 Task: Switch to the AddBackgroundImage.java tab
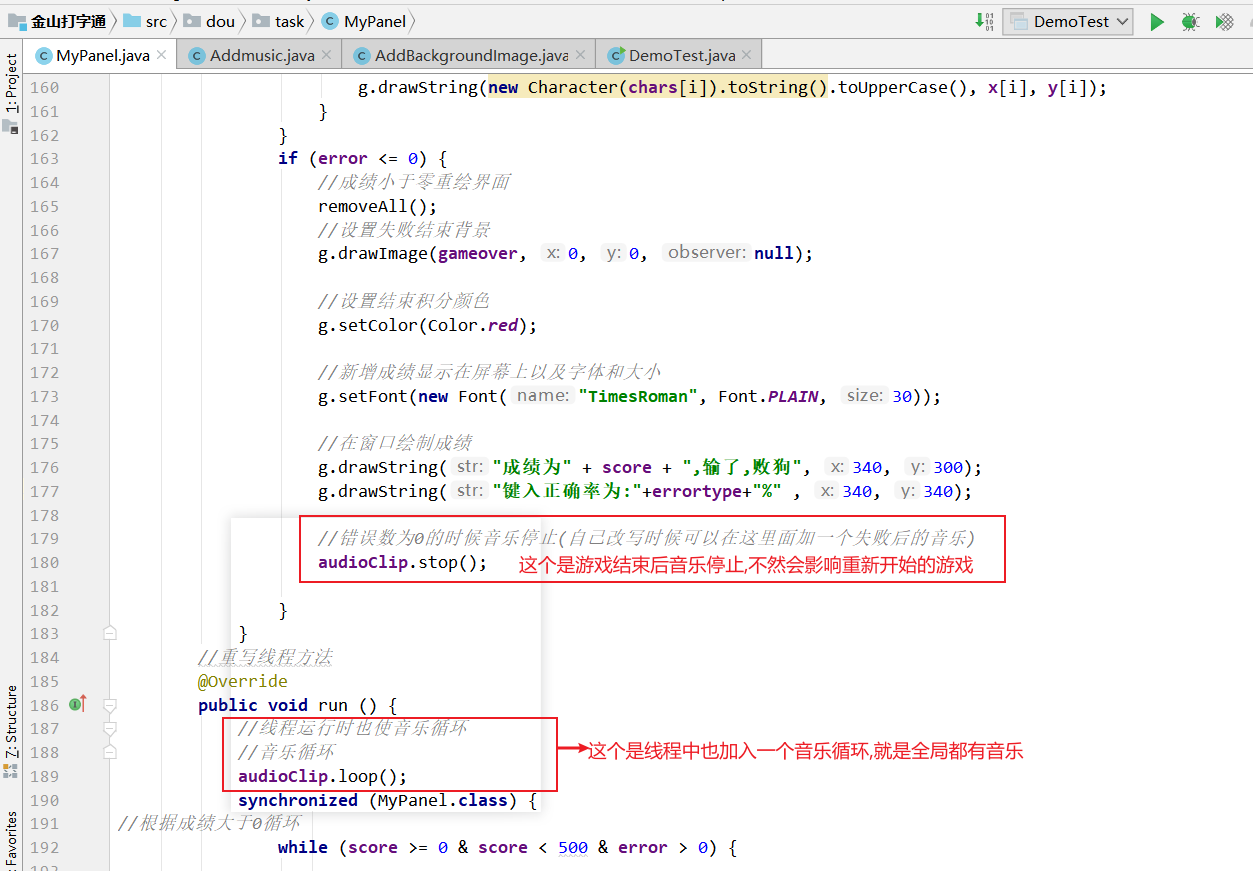click(x=468, y=55)
